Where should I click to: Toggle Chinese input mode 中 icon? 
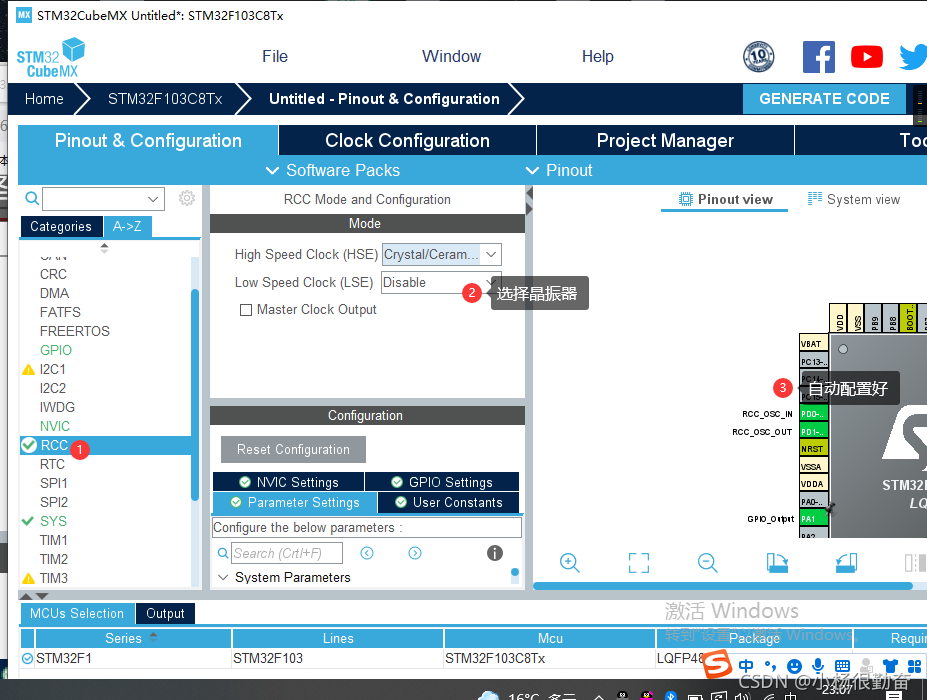tap(746, 666)
